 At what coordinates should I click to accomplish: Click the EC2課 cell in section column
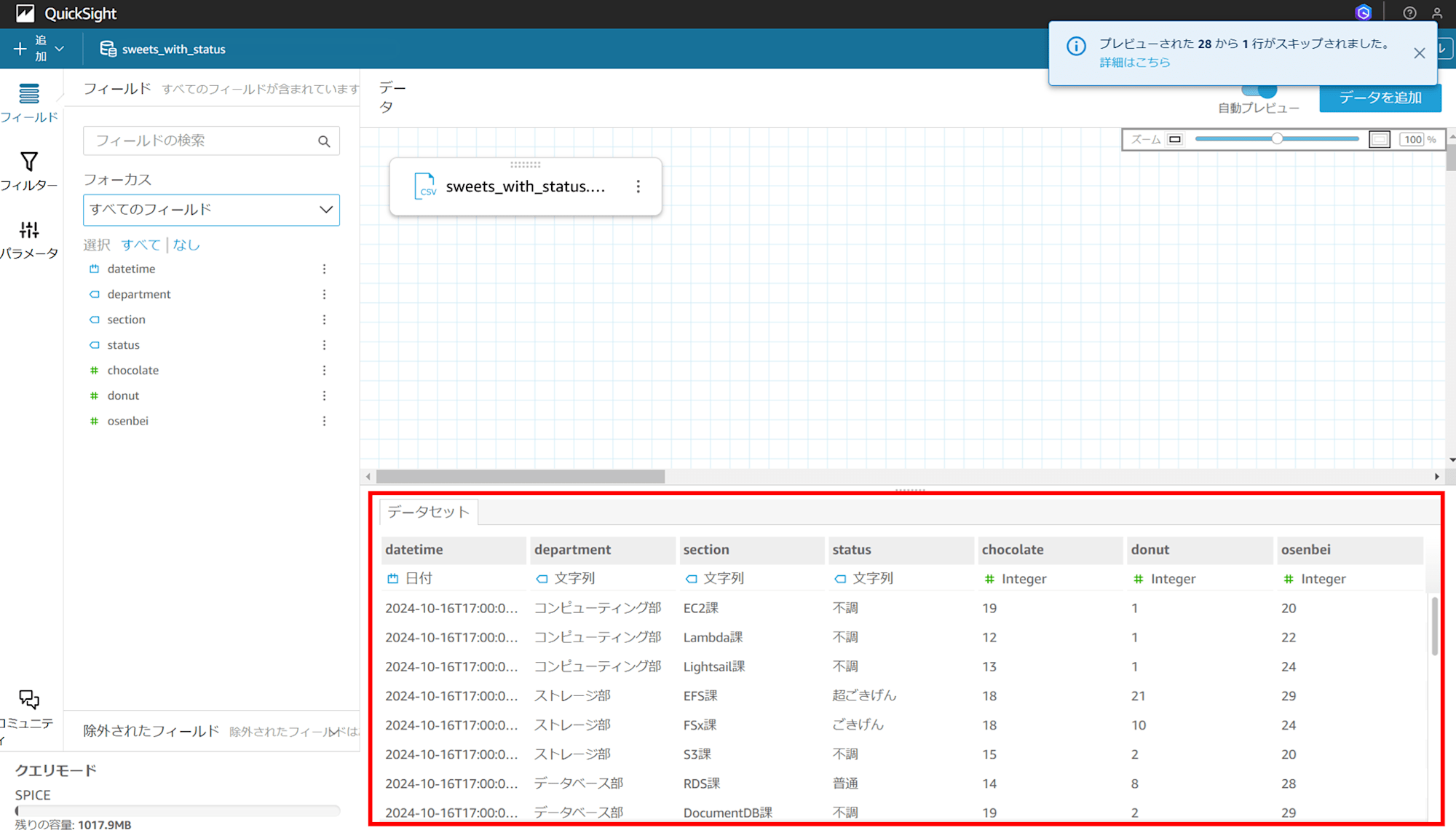[700, 608]
